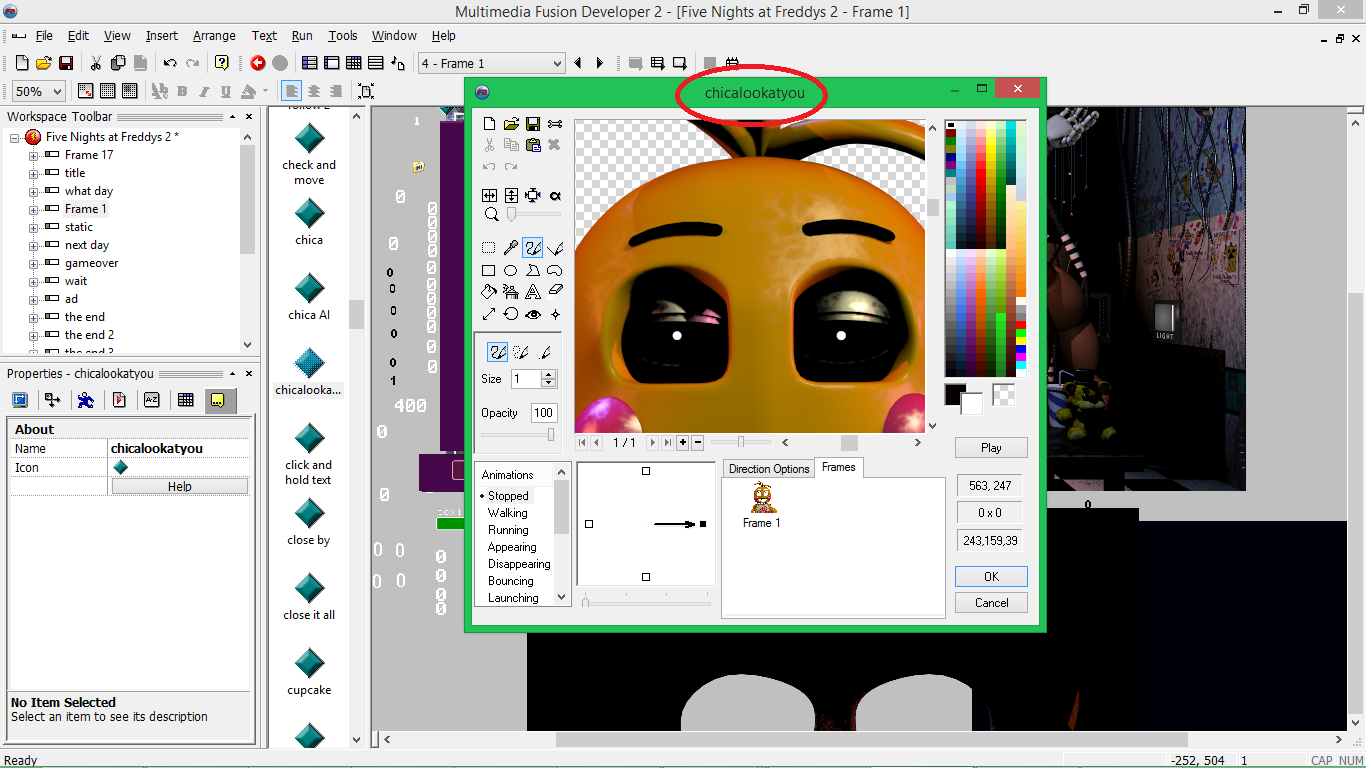Expand the title tree node
This screenshot has width=1366, height=768.
(34, 173)
